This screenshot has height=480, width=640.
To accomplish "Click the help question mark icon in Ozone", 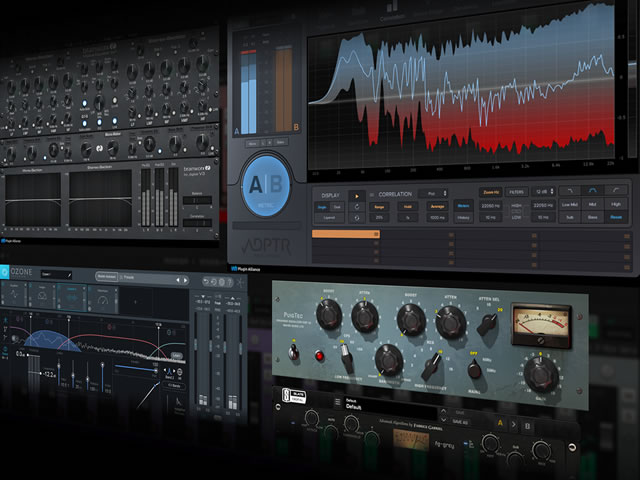I will coord(230,282).
